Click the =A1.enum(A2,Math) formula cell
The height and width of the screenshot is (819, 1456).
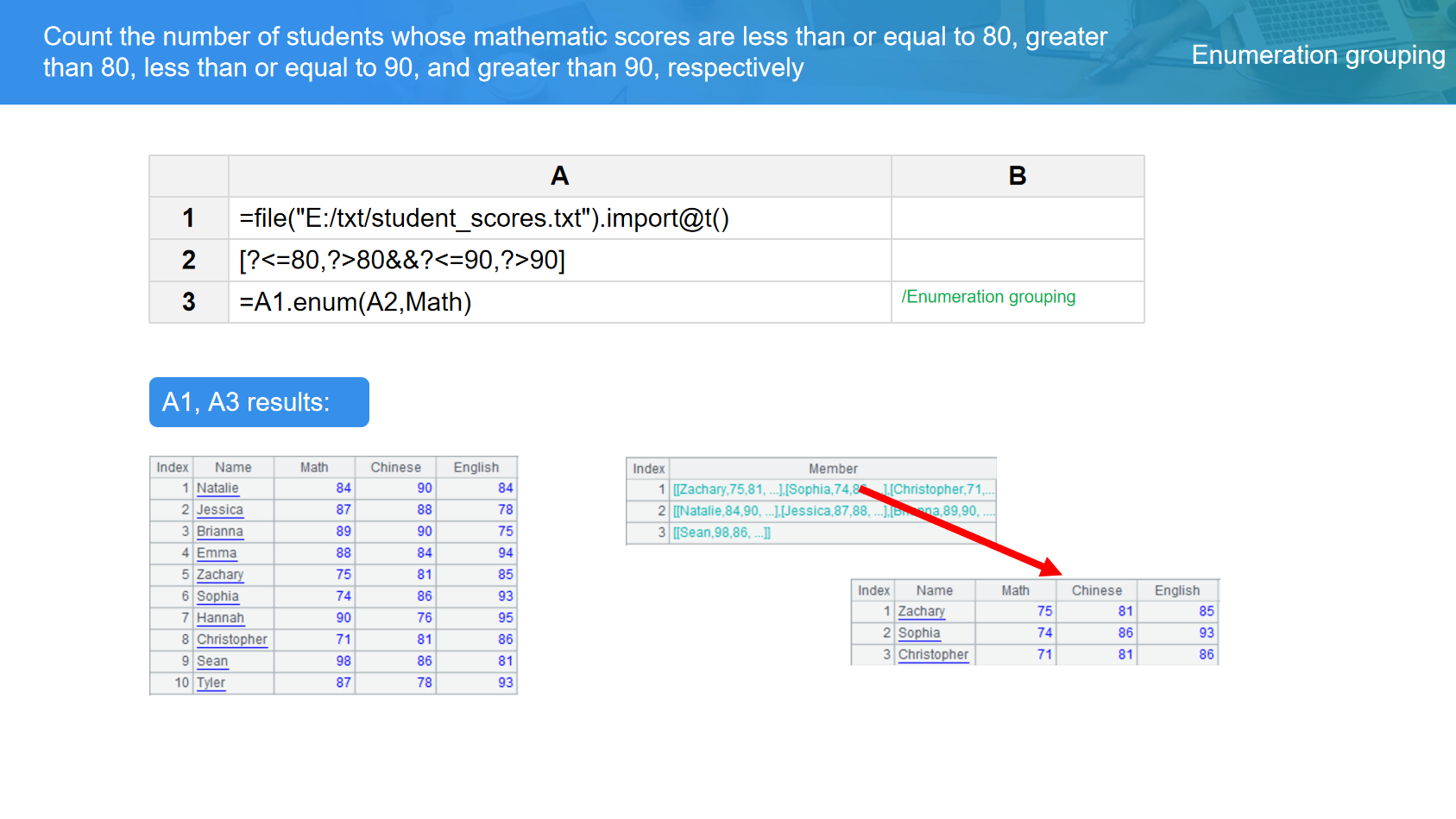pos(559,302)
